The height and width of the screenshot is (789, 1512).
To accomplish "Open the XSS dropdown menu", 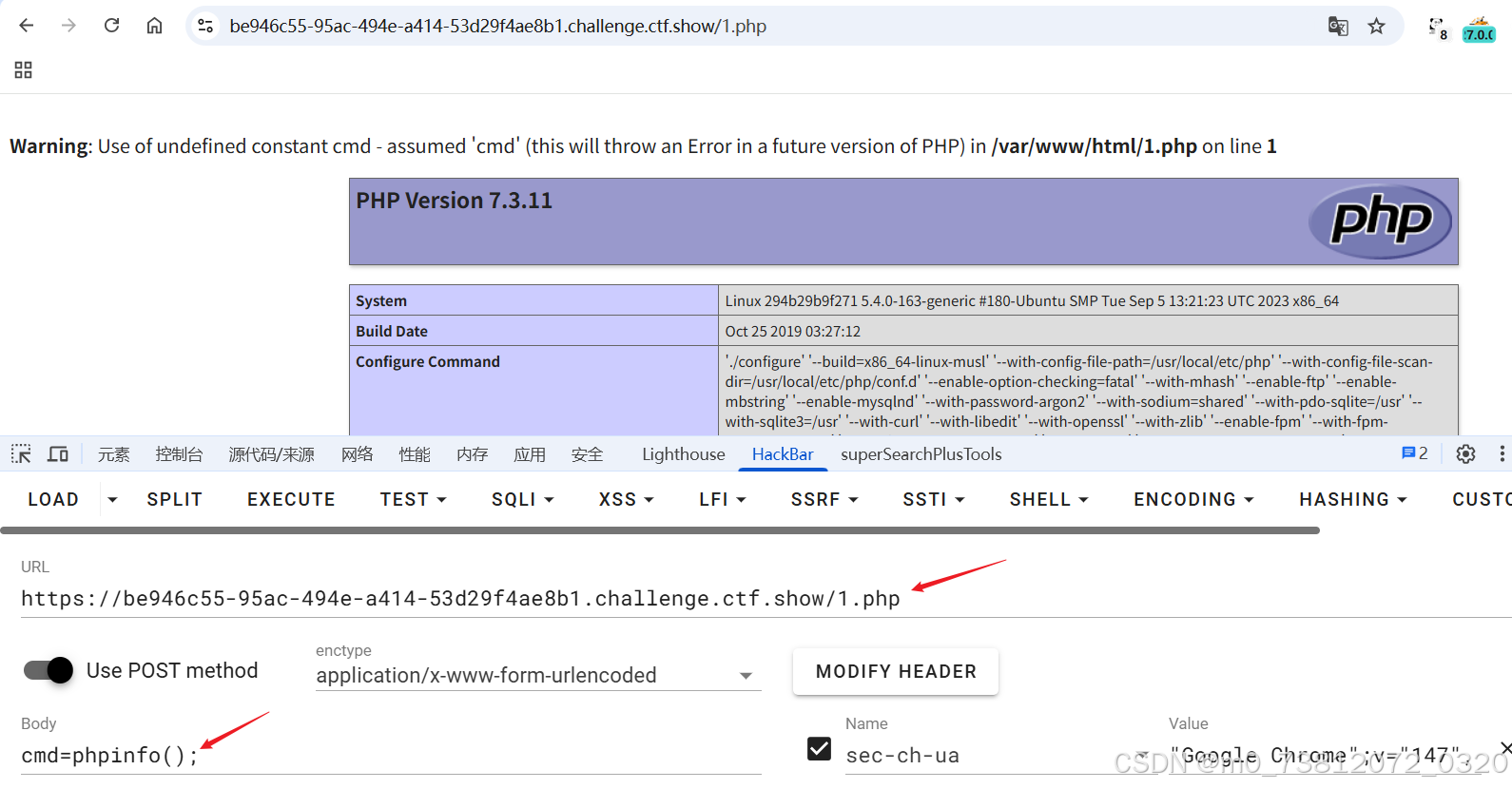I will tap(627, 499).
